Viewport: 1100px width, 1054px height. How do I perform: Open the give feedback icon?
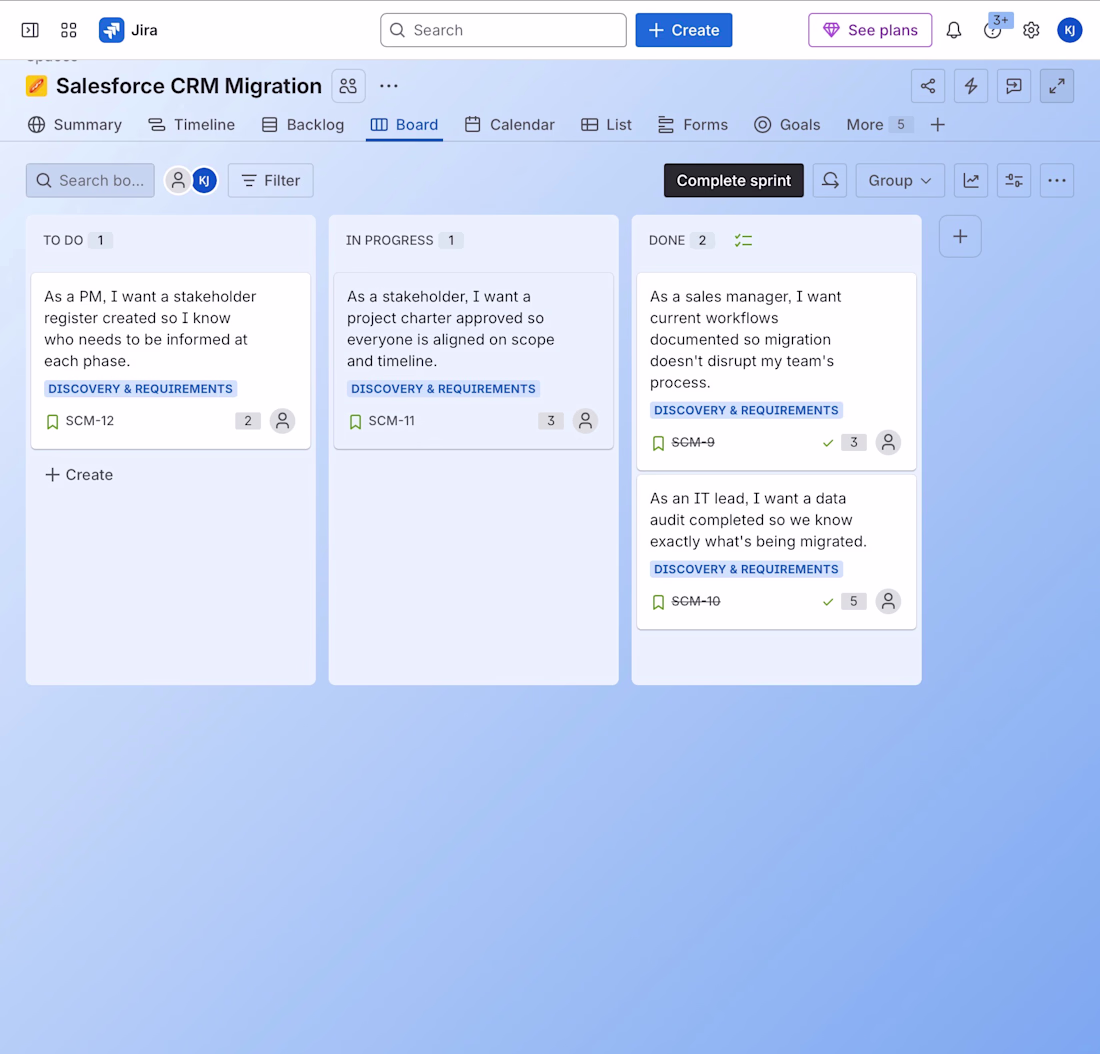click(1014, 86)
